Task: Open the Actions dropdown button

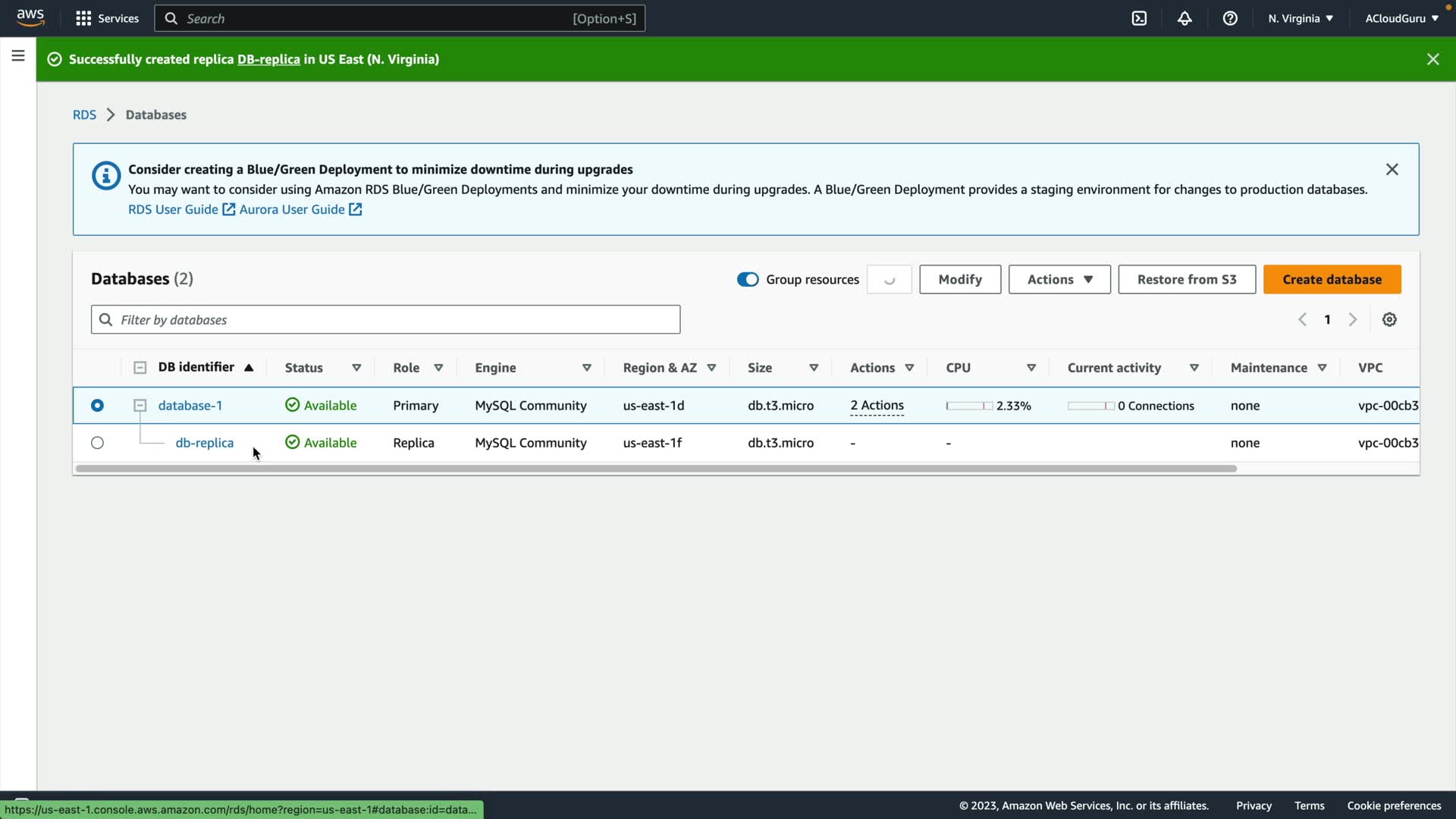Action: [x=1059, y=279]
